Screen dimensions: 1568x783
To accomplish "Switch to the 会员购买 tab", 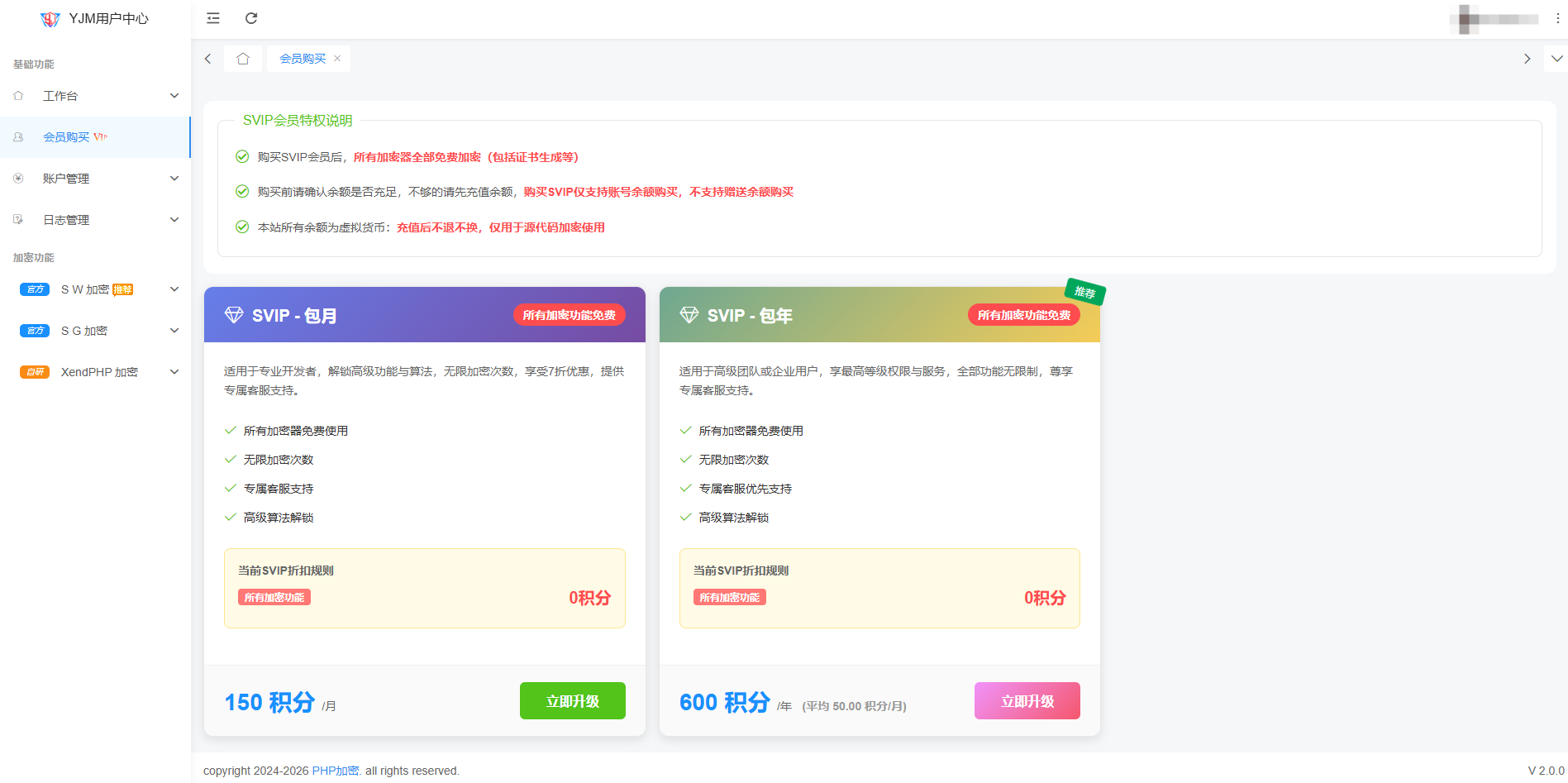I will pos(302,59).
